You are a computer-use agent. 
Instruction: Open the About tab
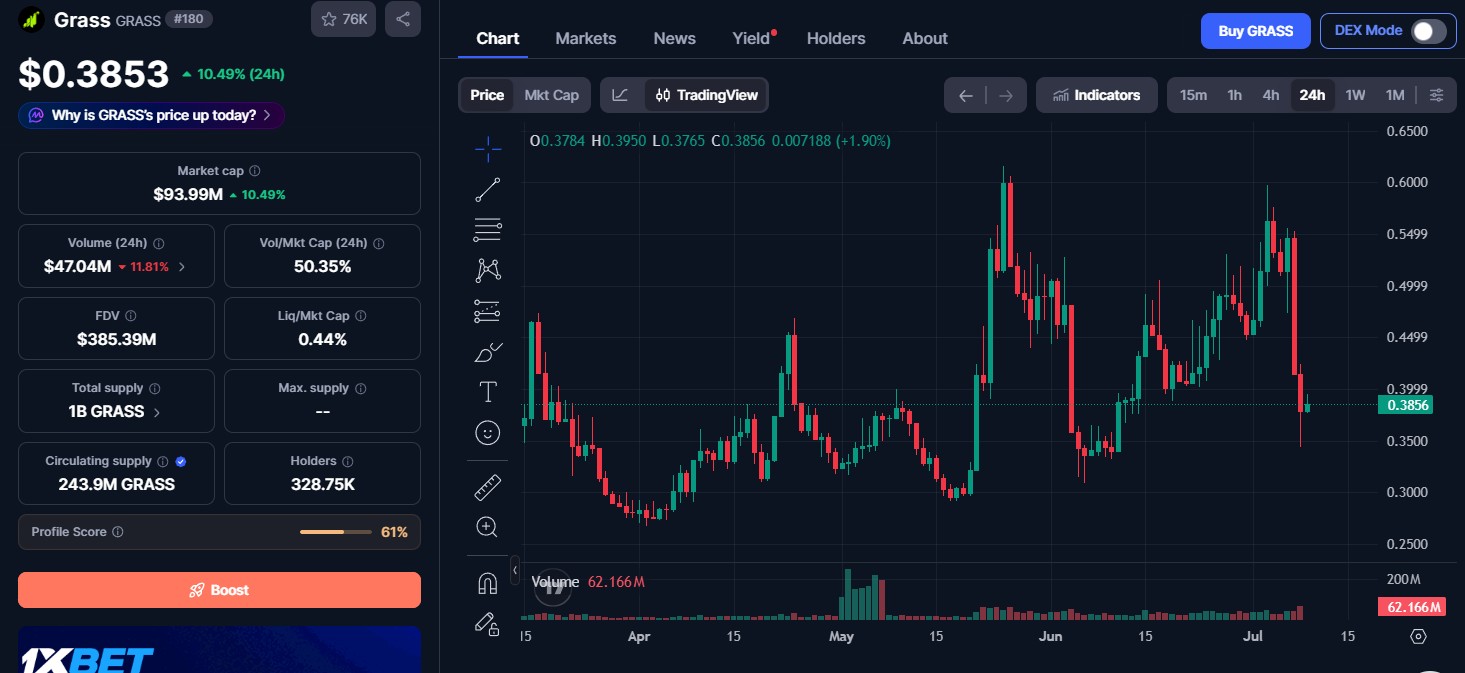(925, 38)
